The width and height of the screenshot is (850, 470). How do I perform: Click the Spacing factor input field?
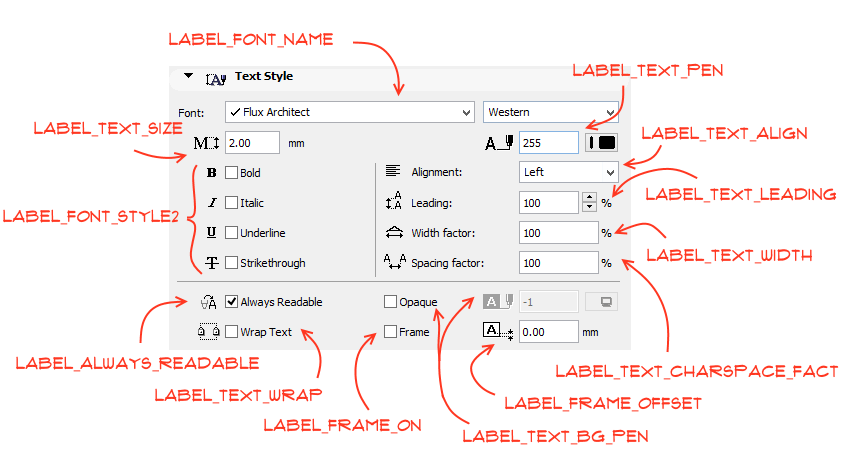(x=558, y=263)
